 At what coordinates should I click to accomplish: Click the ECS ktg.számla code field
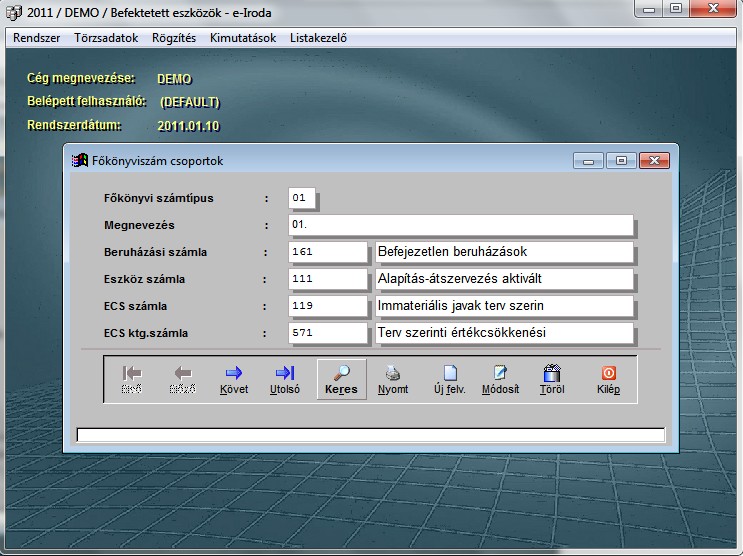(328, 333)
